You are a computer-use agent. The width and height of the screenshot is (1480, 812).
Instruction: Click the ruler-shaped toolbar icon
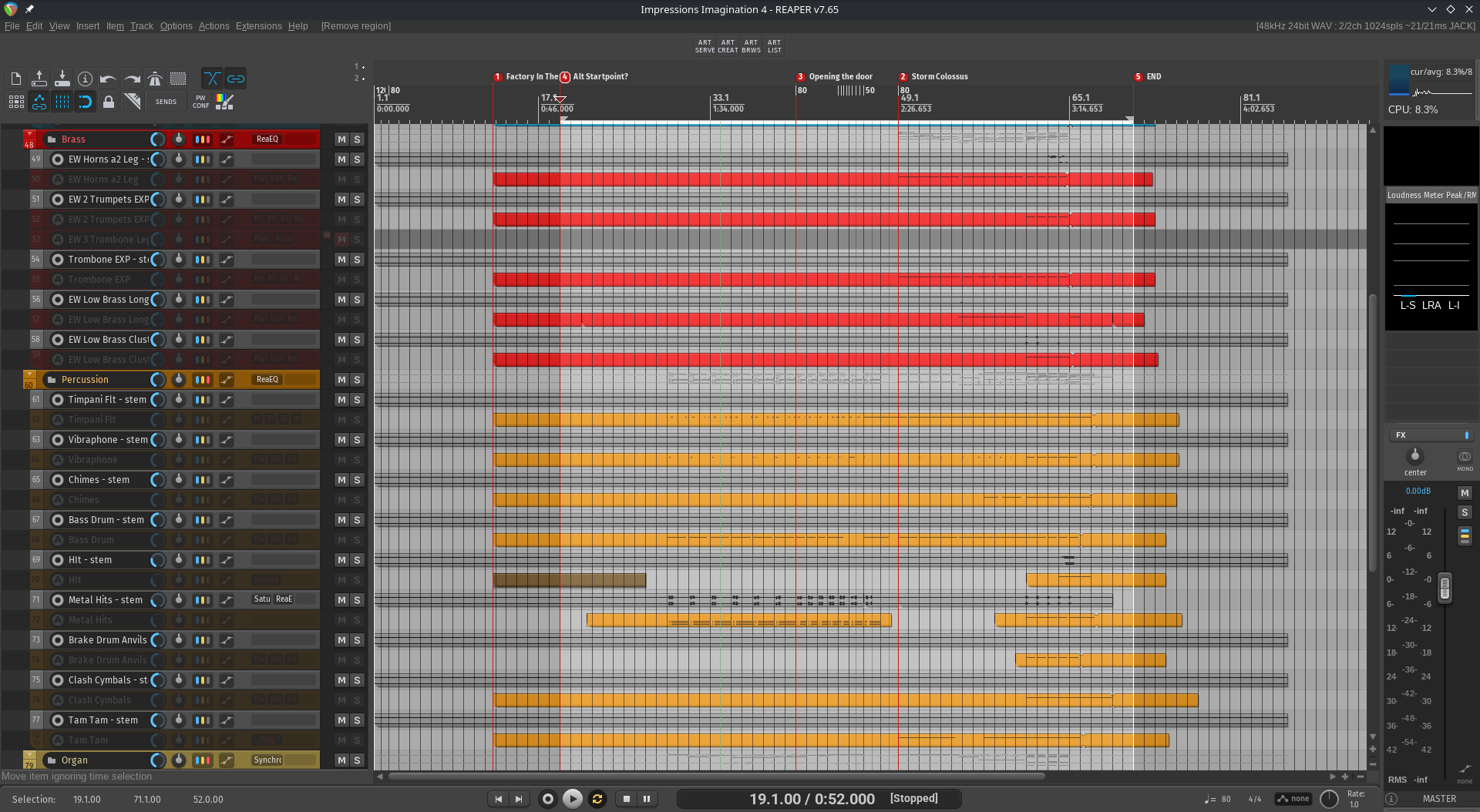[133, 102]
